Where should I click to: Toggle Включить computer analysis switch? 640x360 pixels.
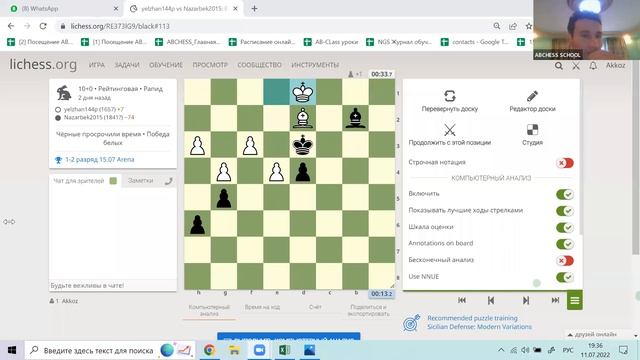tap(565, 194)
